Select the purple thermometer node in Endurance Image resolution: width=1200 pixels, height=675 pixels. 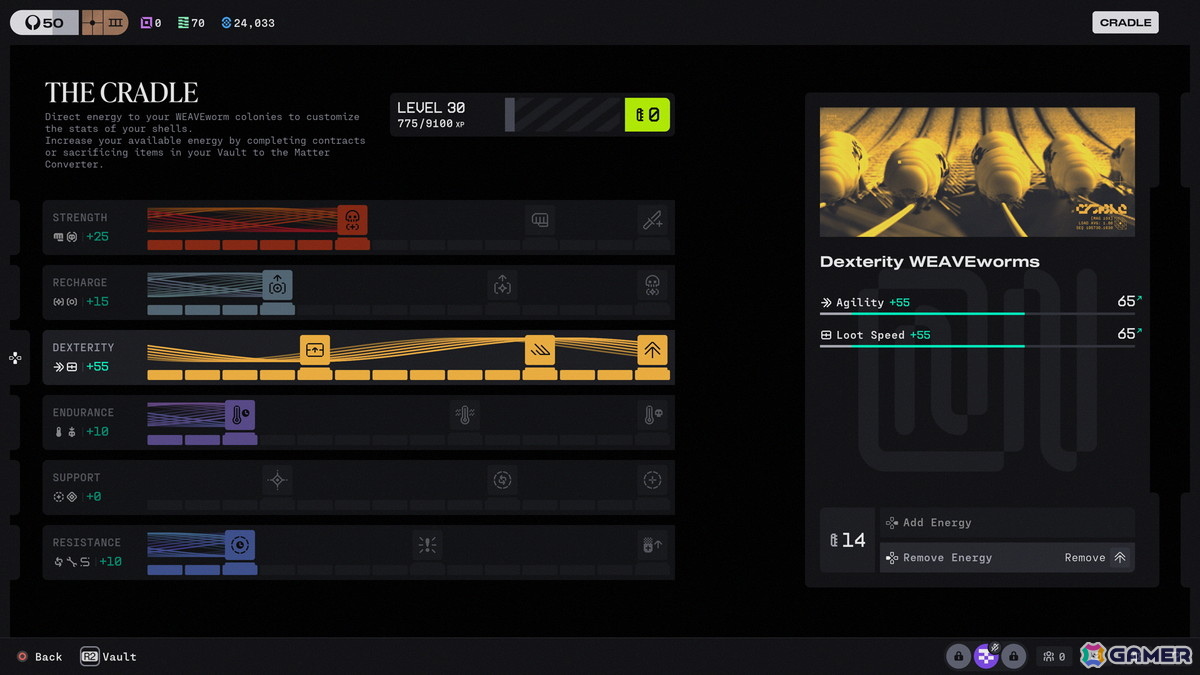pos(240,415)
